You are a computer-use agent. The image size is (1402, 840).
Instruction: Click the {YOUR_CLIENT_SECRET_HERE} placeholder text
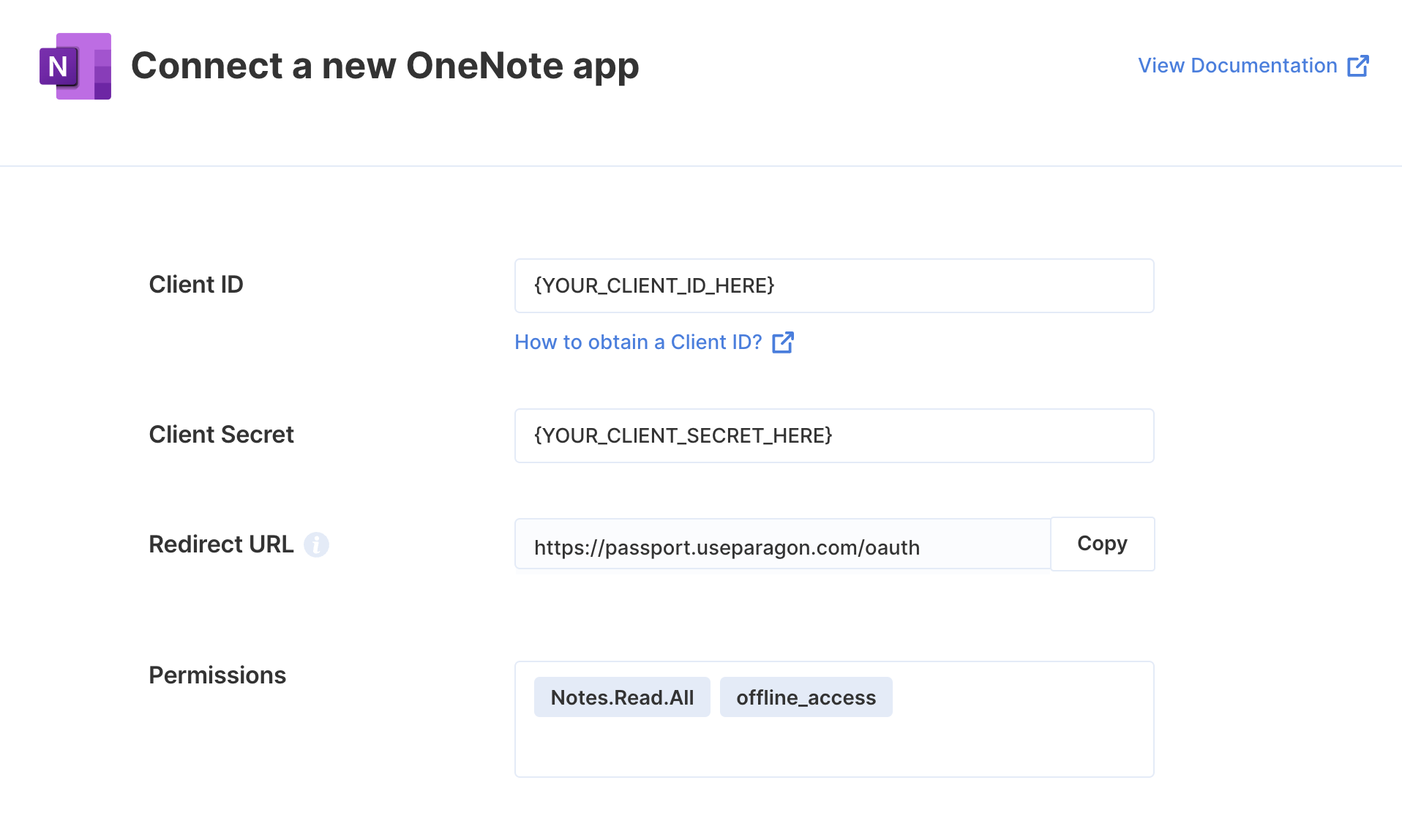683,435
